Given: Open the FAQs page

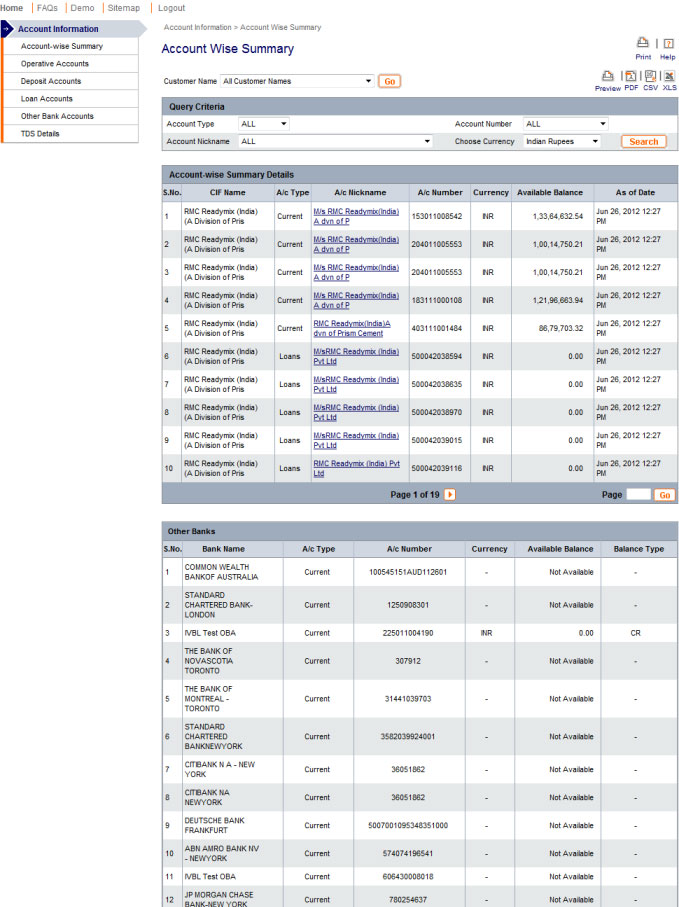Looking at the screenshot, I should (47, 8).
